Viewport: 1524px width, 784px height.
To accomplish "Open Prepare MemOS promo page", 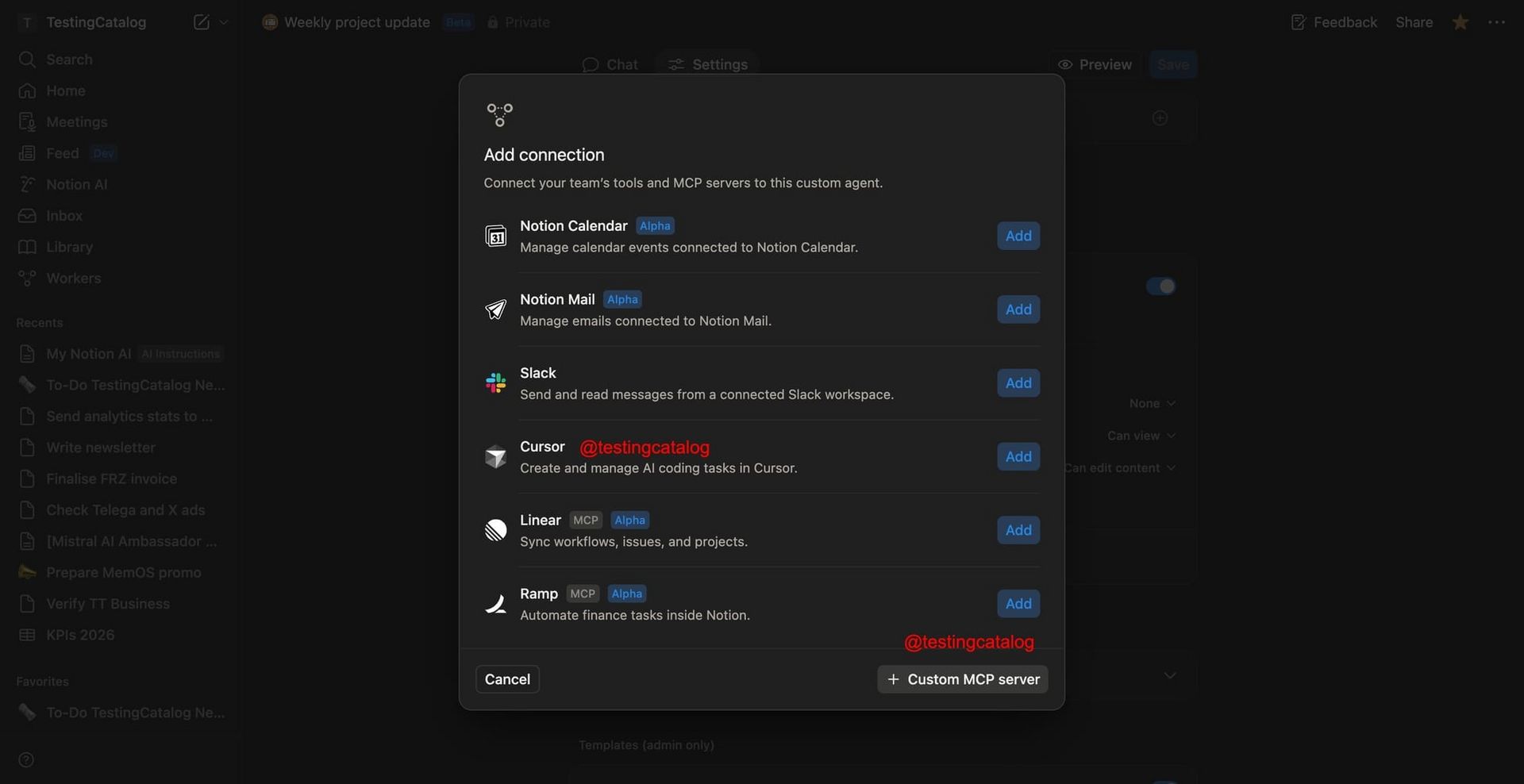I will click(119, 572).
